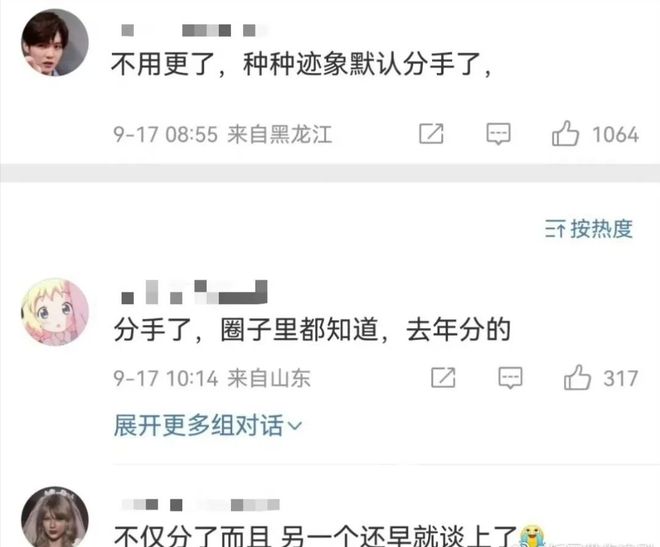
Task: Share the 9-17 08:55 Heilongjiang comment
Action: coord(431,134)
